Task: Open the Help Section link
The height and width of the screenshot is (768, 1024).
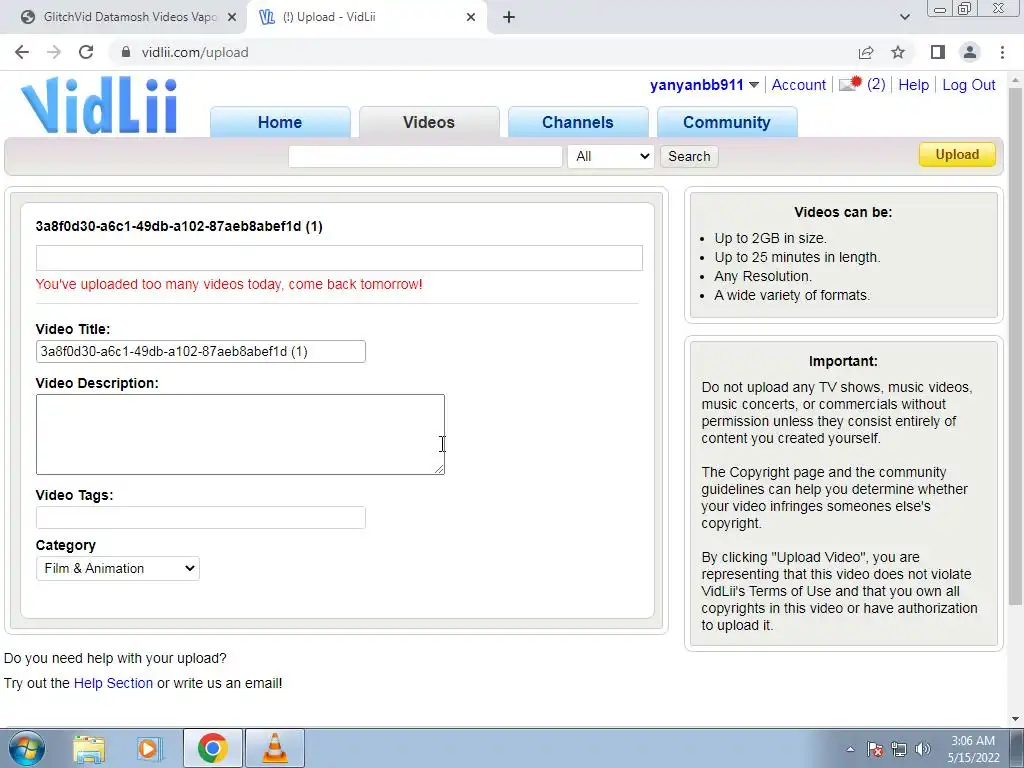Action: tap(113, 683)
